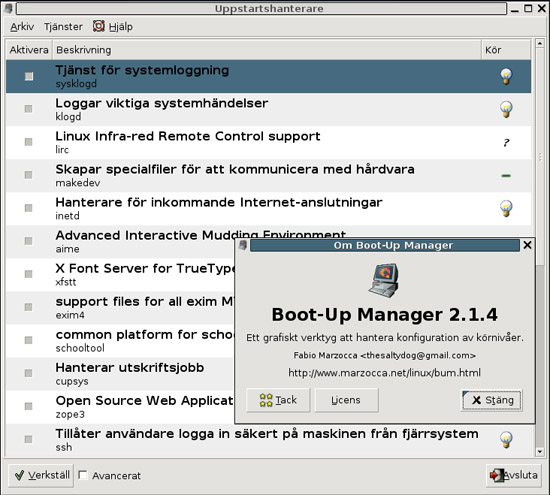
Task: Click the about dialog title bar icon
Action: coord(243,245)
